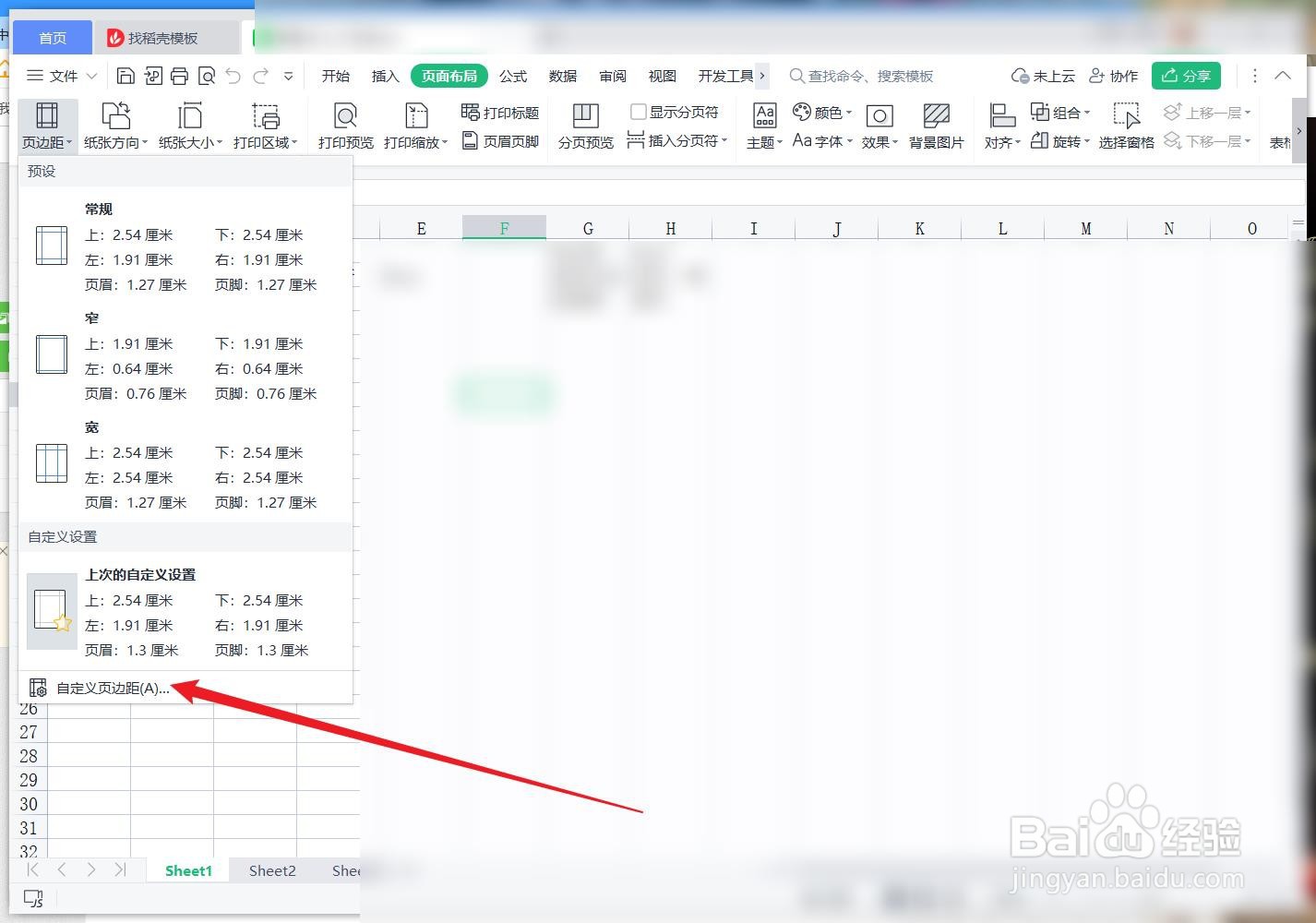Select column F header
Screen dimensions: 1316x923
(x=504, y=228)
